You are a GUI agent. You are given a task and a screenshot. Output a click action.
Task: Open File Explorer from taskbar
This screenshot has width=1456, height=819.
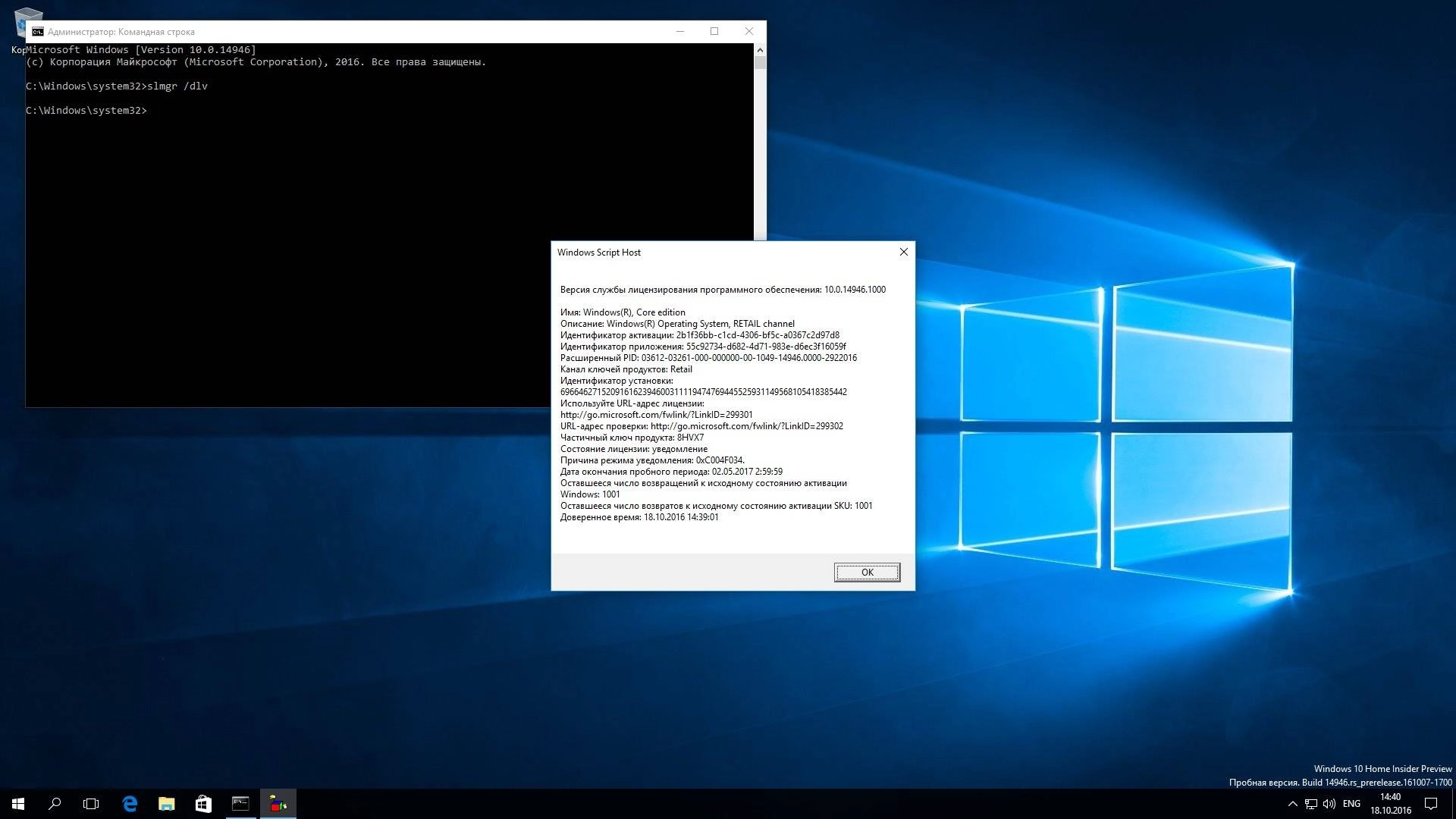[x=166, y=804]
